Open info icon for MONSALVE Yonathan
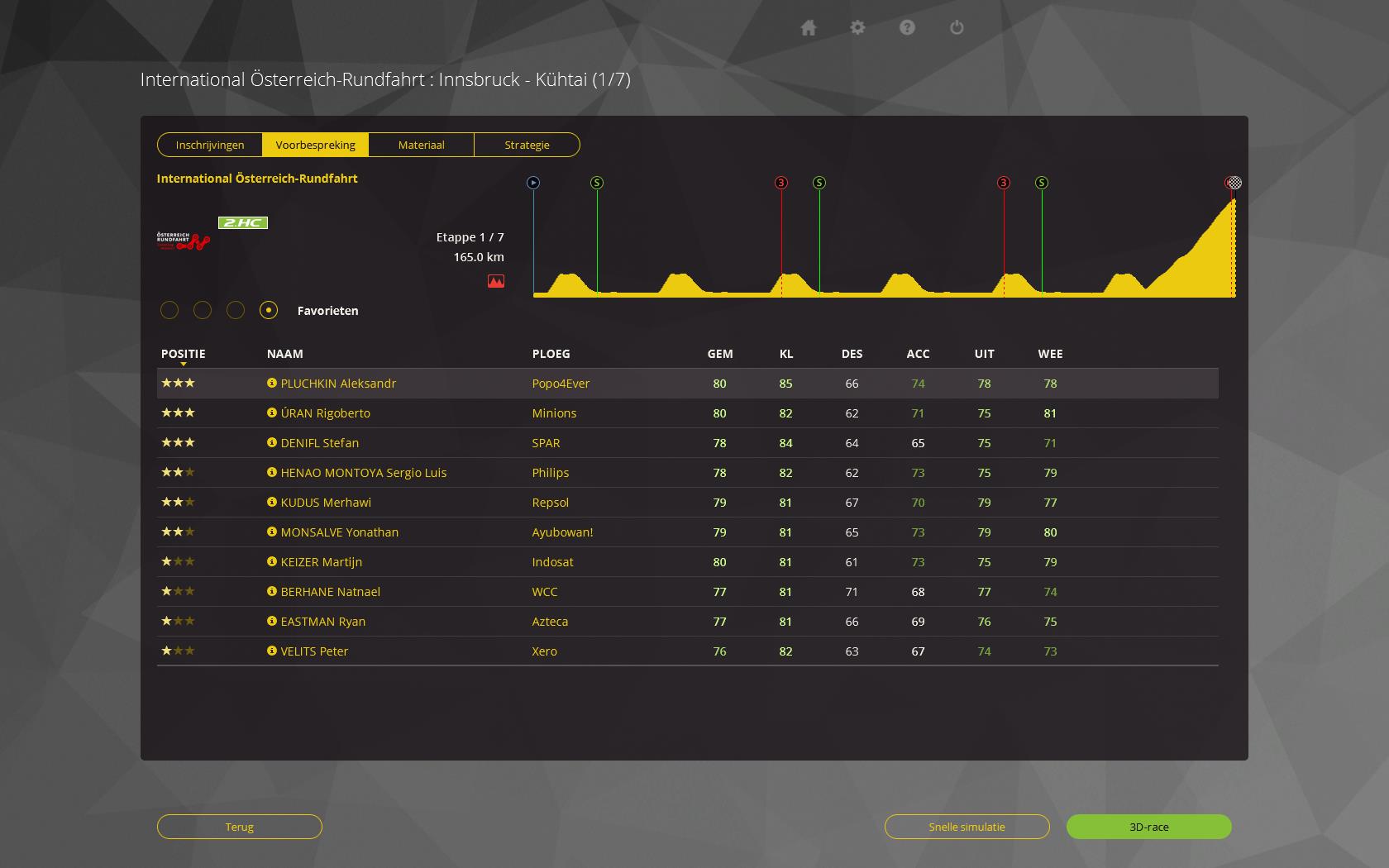The width and height of the screenshot is (1389, 868). tap(271, 532)
